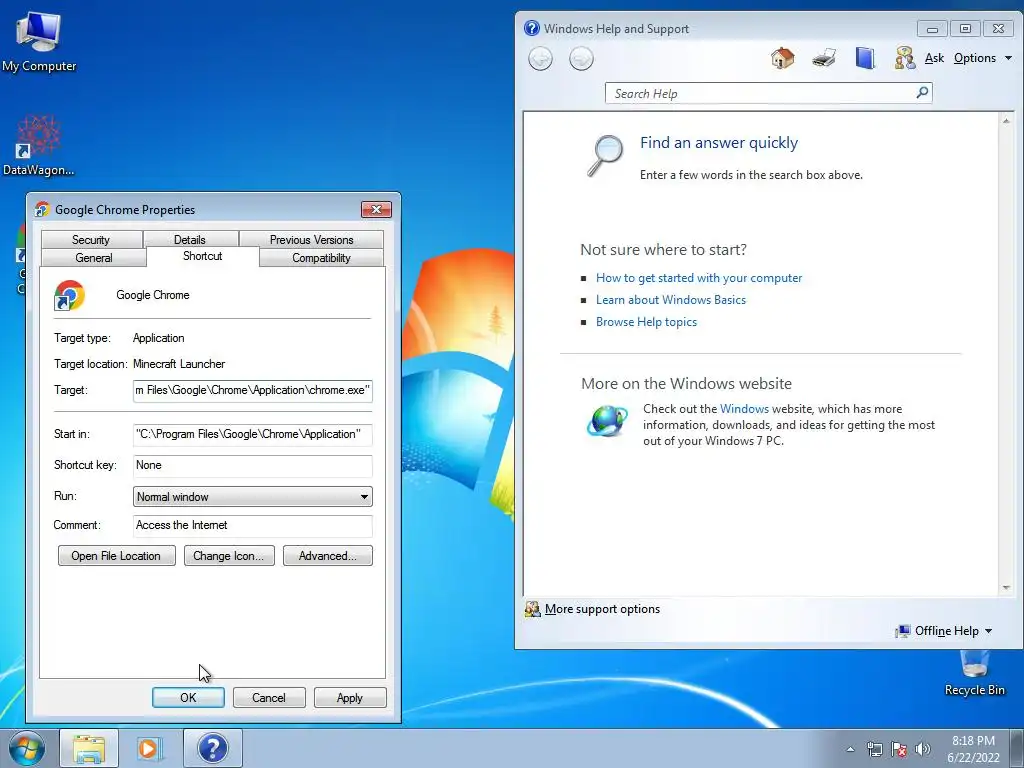This screenshot has width=1024, height=768.
Task: Click the Ask menu item in Help
Action: [934, 58]
